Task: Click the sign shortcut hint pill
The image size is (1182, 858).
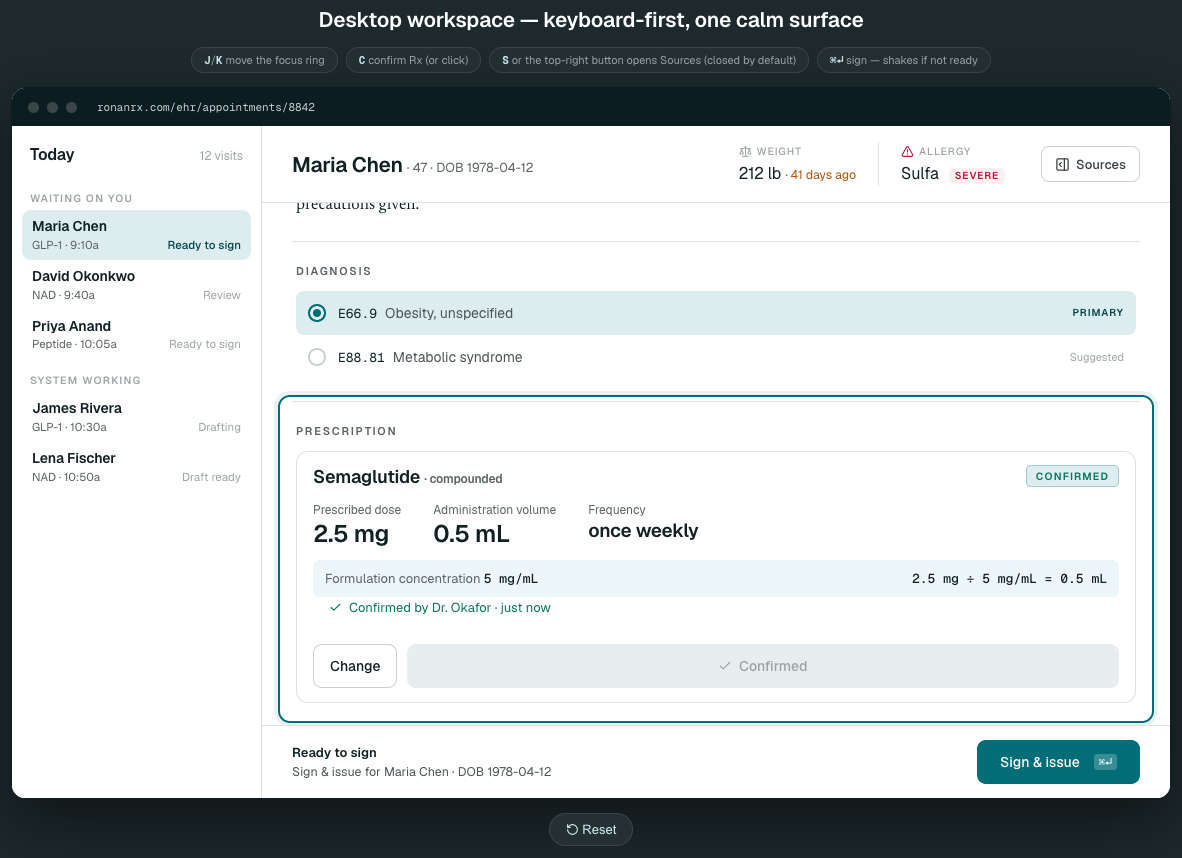Action: 904,60
